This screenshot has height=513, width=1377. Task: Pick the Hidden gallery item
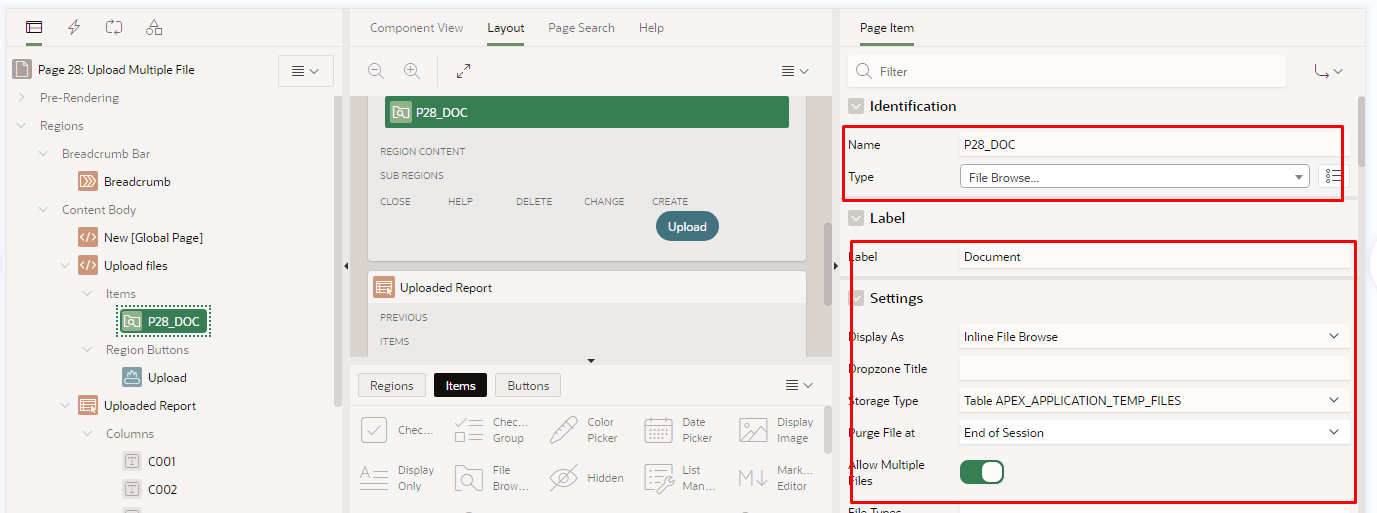(586, 478)
